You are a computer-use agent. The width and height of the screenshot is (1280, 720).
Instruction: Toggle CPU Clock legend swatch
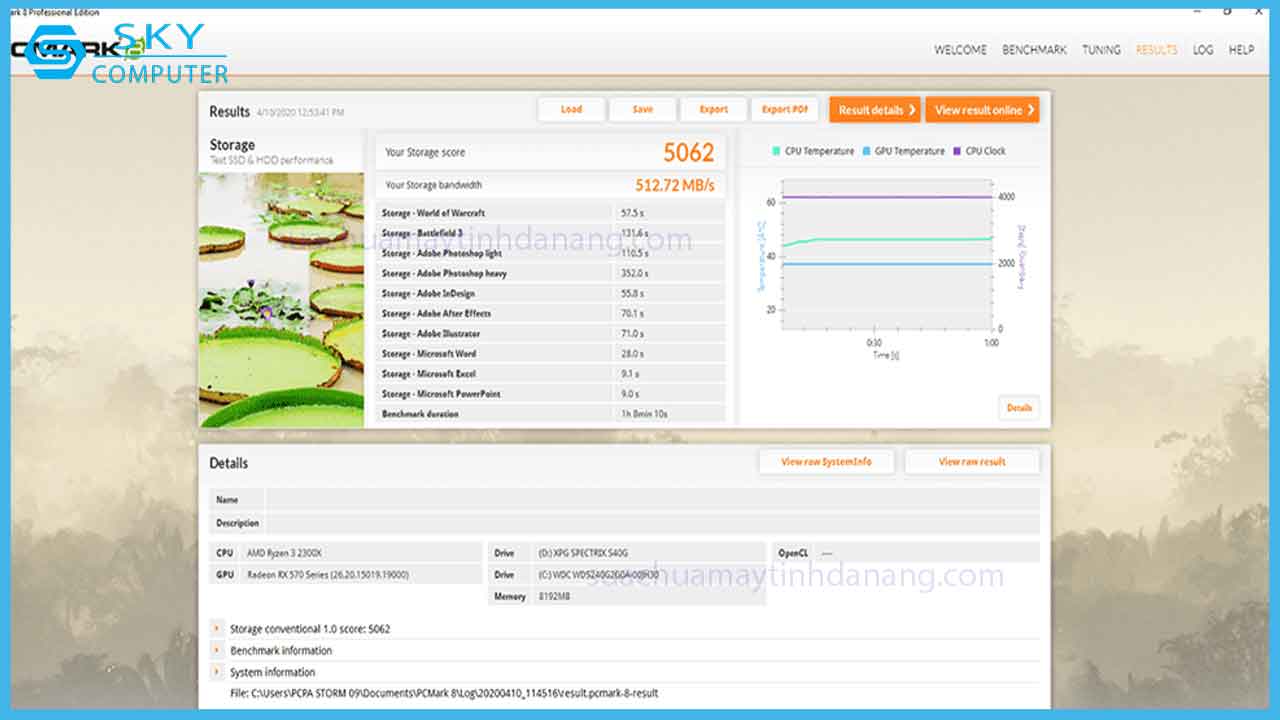click(x=957, y=151)
